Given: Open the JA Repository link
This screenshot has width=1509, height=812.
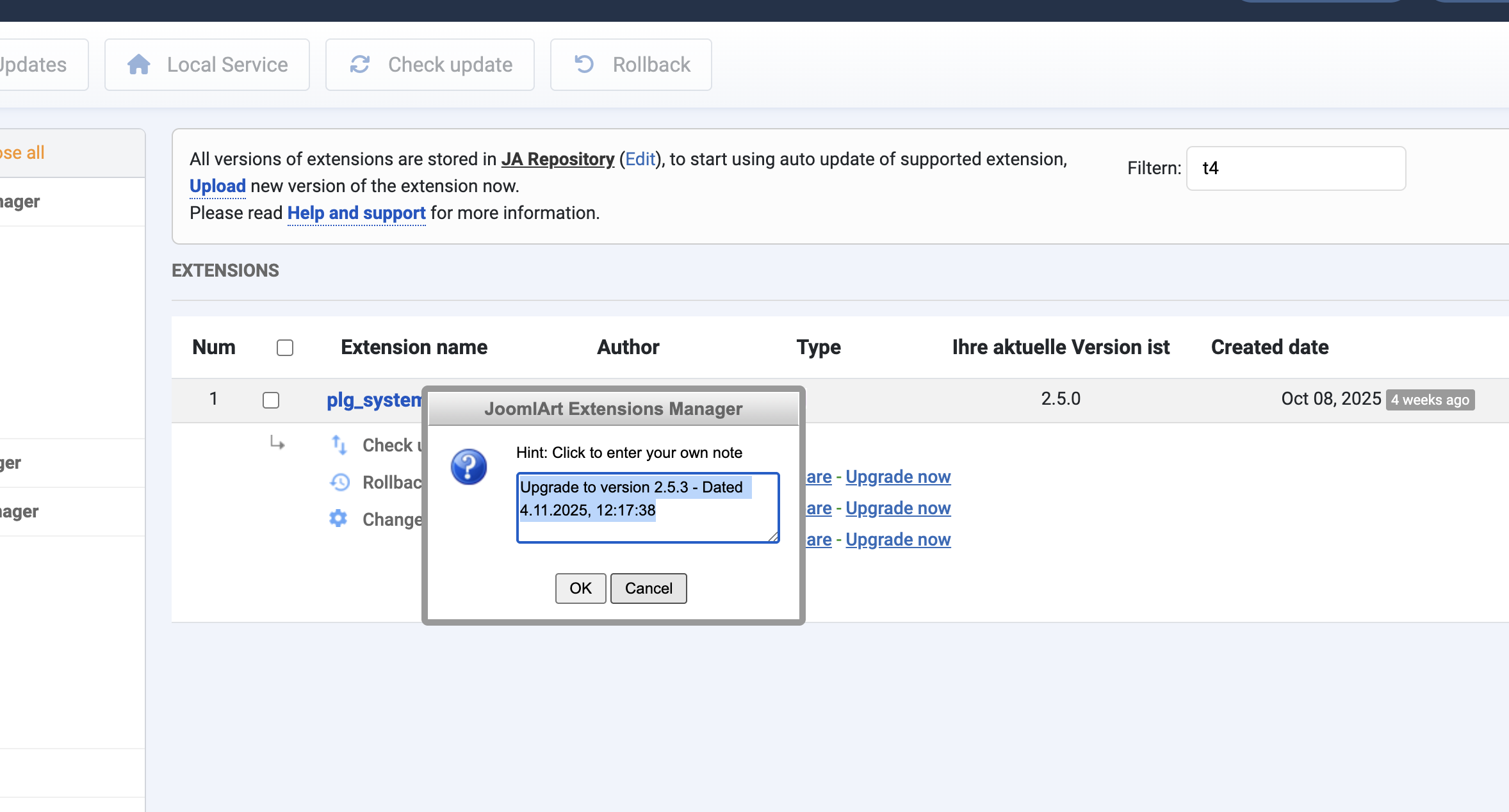Looking at the screenshot, I should [558, 159].
